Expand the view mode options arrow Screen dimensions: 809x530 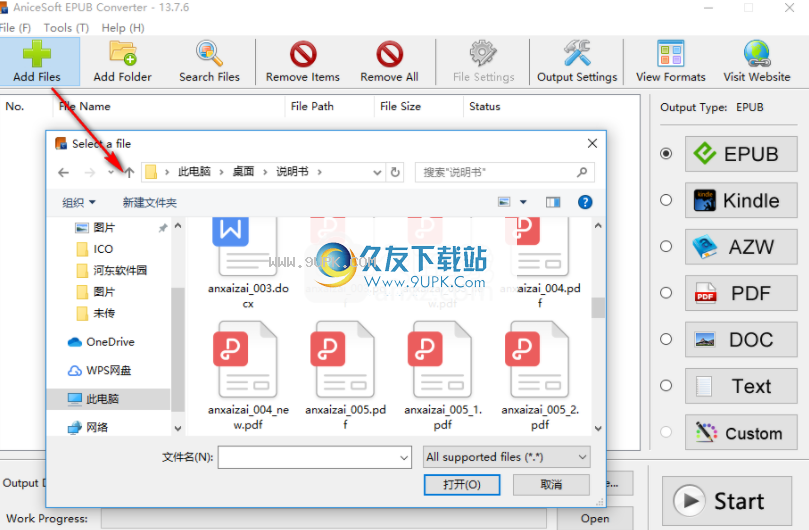tap(523, 202)
